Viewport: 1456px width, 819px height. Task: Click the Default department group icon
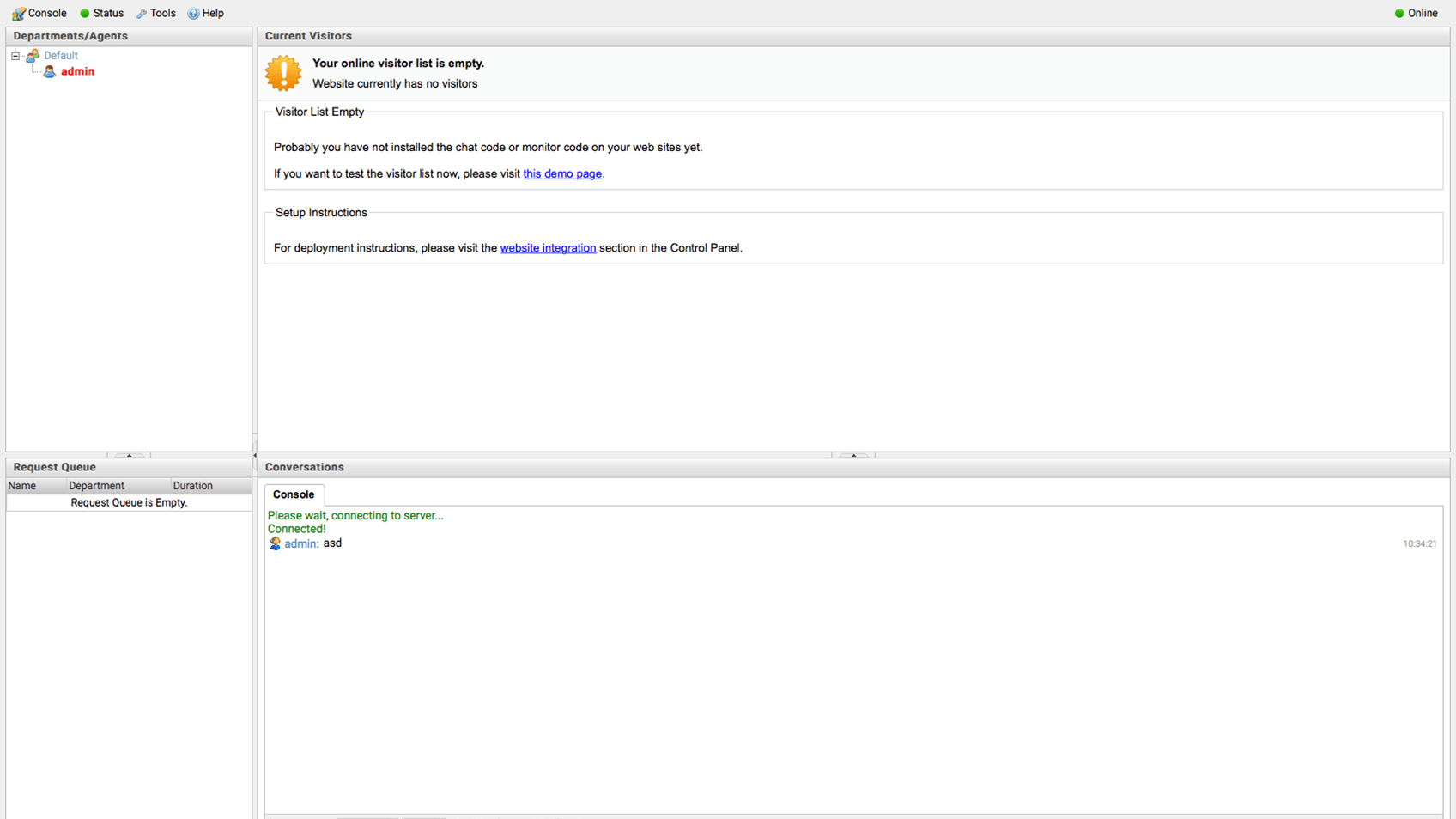point(33,56)
